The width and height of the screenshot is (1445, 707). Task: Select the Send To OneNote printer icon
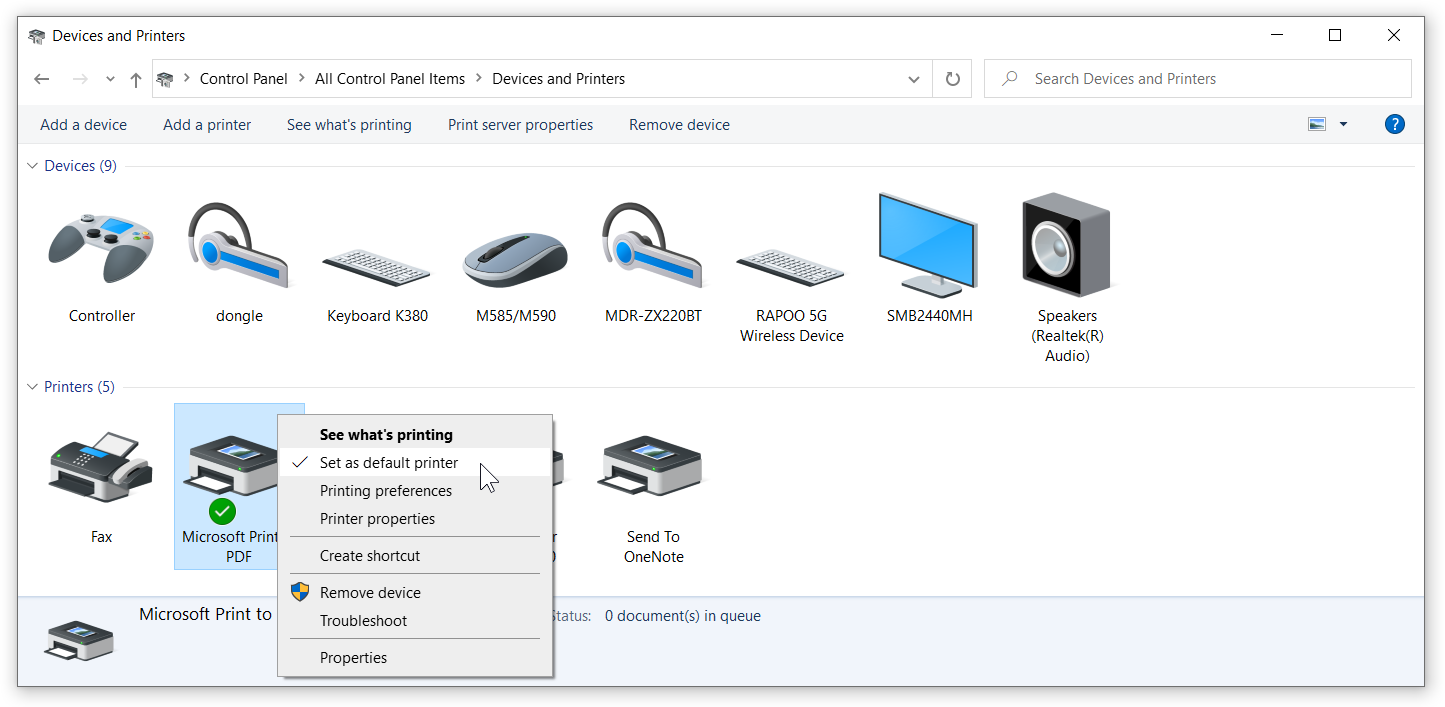click(x=653, y=465)
